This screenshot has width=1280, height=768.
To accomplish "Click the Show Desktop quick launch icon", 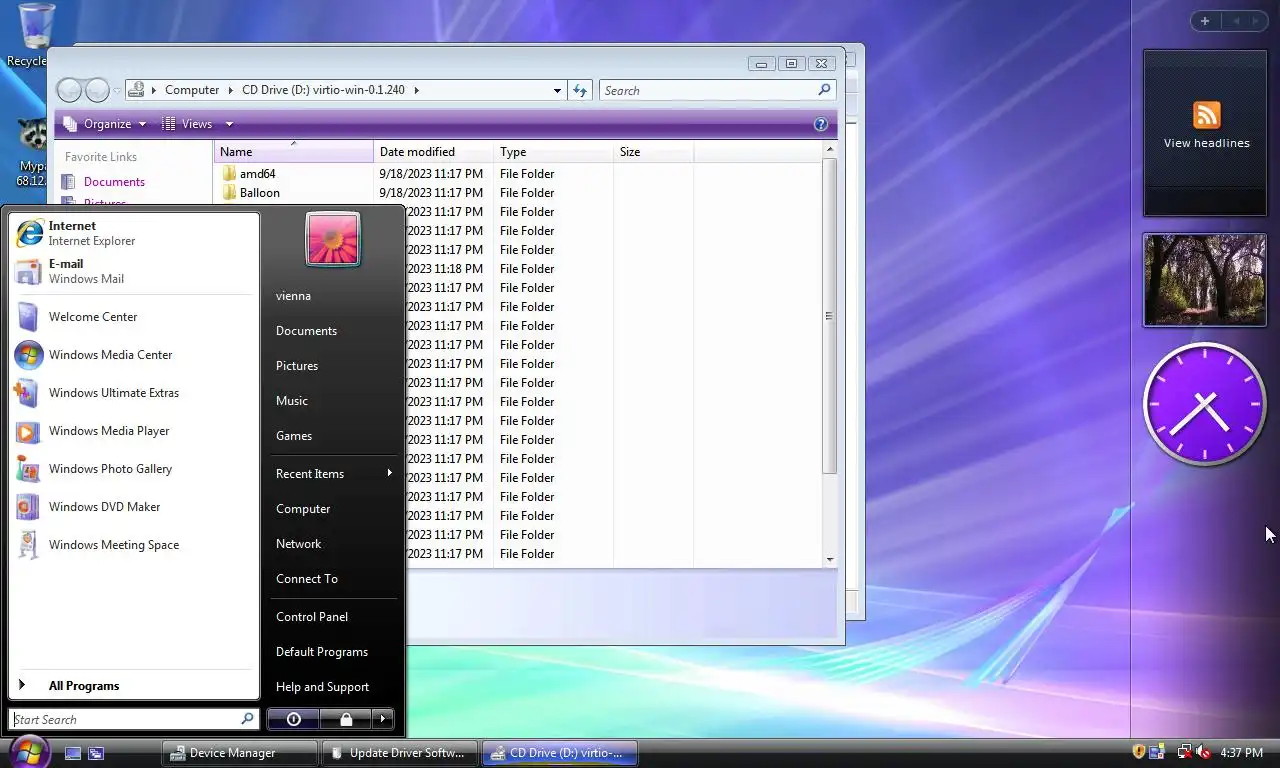I will click(73, 753).
